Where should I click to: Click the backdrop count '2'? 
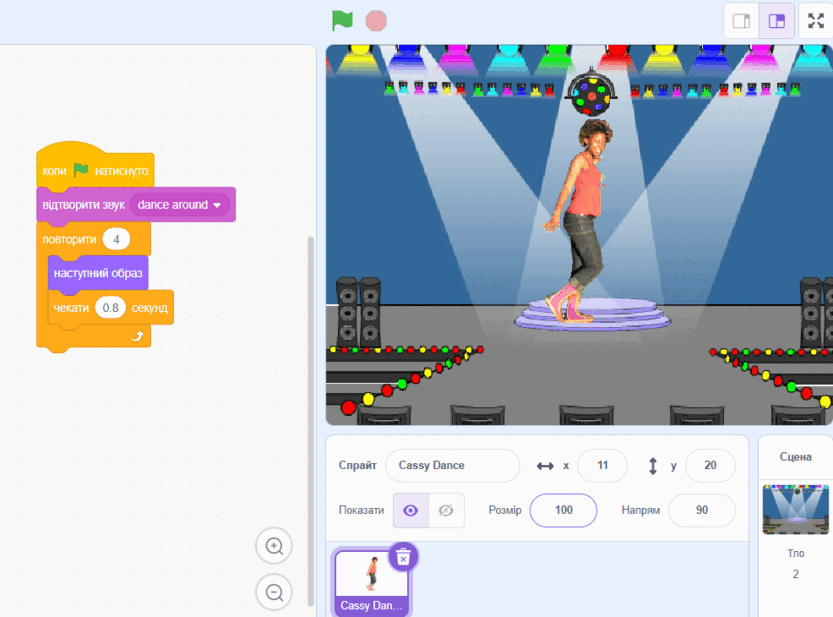(x=795, y=574)
